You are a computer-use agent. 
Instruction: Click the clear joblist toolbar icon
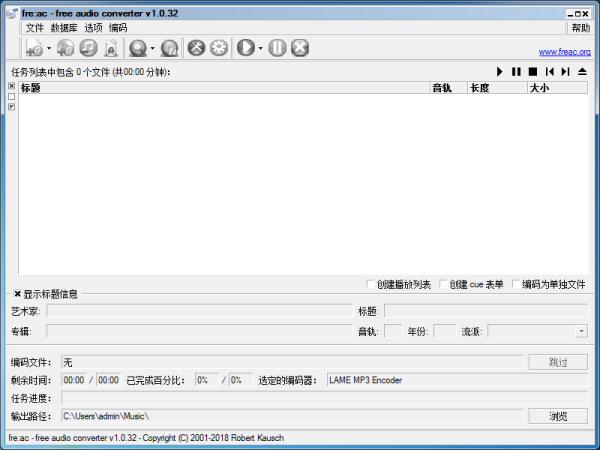coord(111,47)
